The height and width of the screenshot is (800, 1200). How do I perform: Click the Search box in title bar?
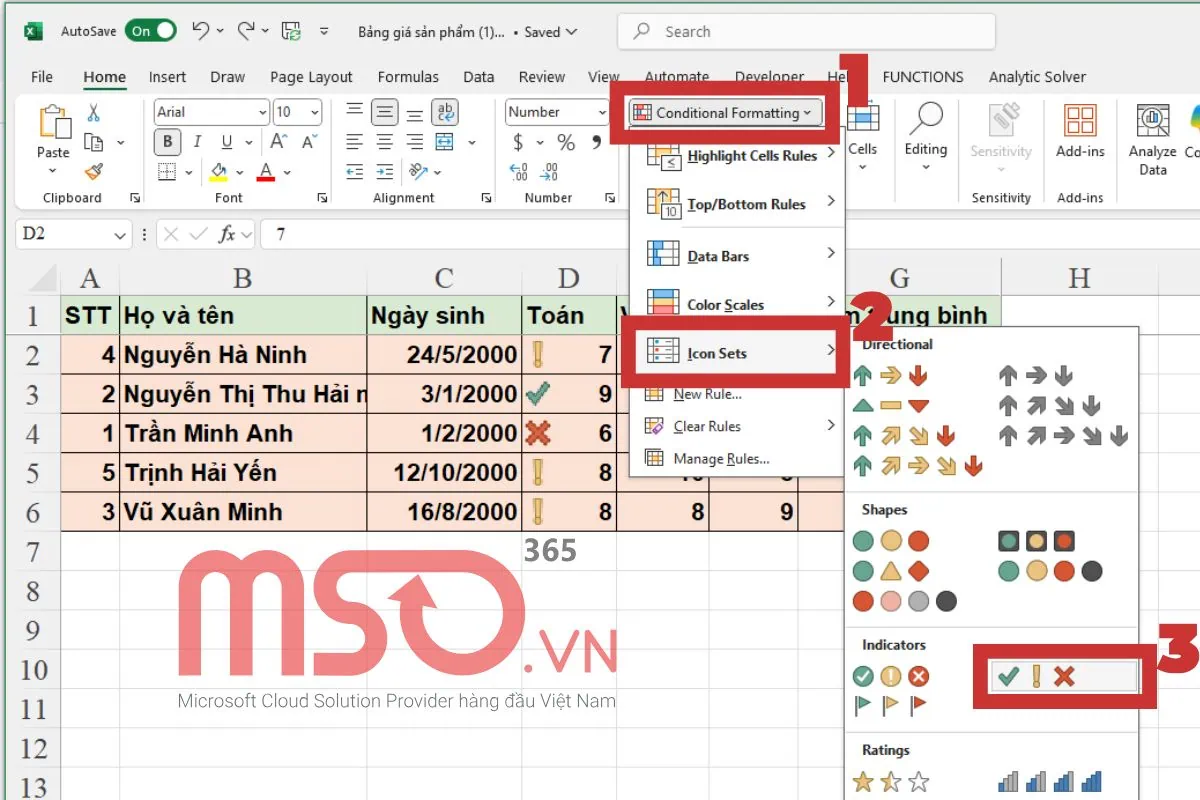(x=806, y=32)
